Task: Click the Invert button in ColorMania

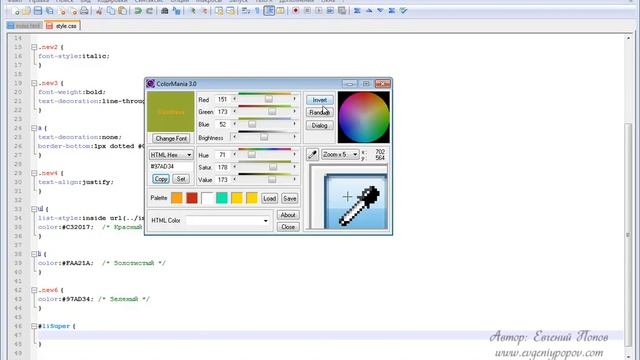Action: pyautogui.click(x=320, y=100)
